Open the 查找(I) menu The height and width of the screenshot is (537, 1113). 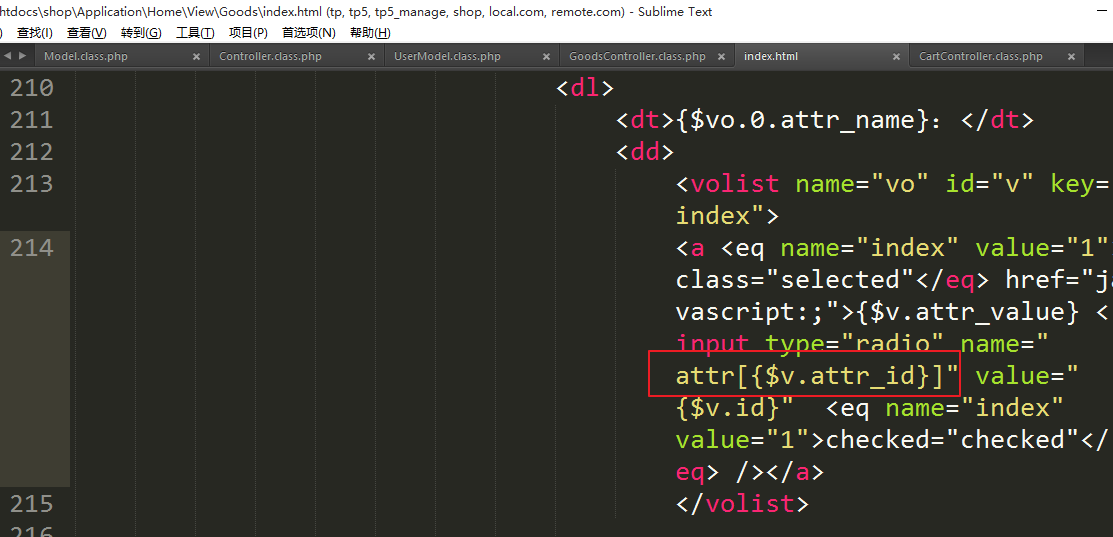[x=34, y=33]
